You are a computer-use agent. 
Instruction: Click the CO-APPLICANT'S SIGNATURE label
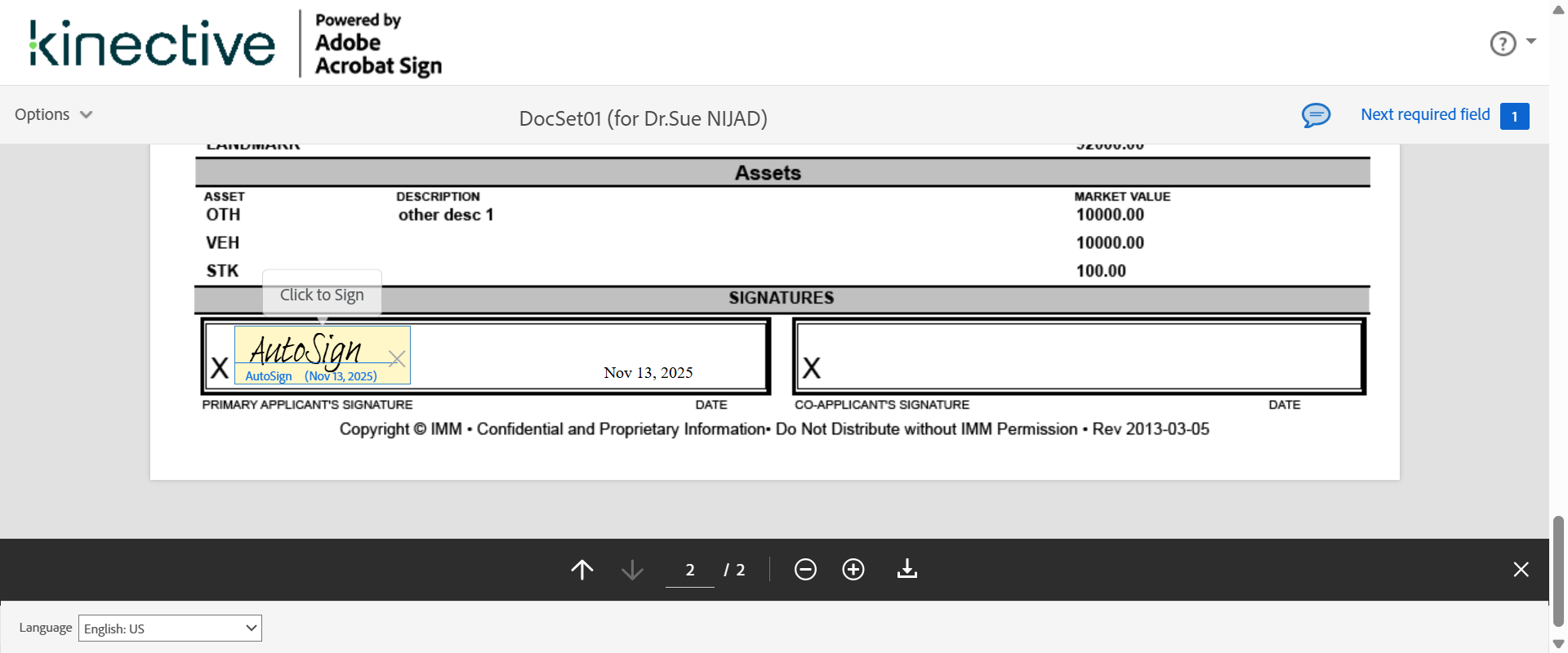pyautogui.click(x=882, y=405)
